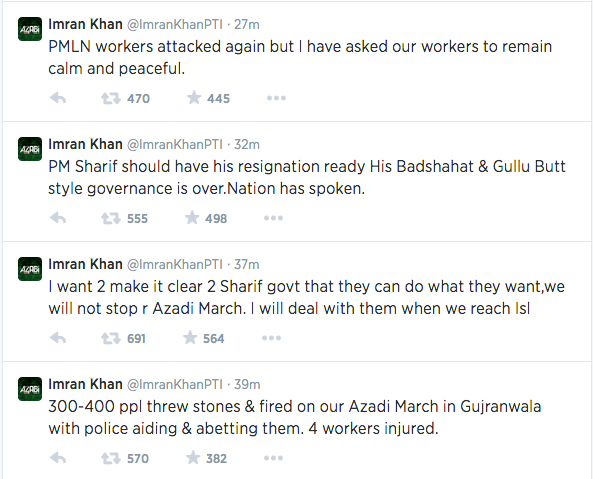Retweet the tweet showing 691 retweets

(111, 338)
